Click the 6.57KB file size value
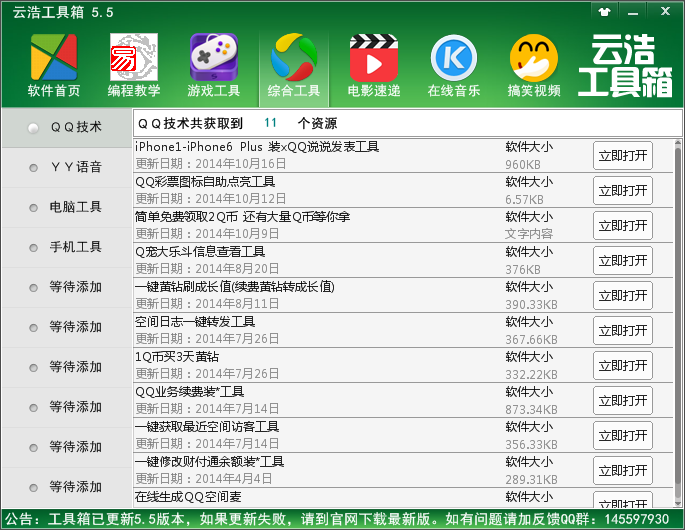 point(524,200)
